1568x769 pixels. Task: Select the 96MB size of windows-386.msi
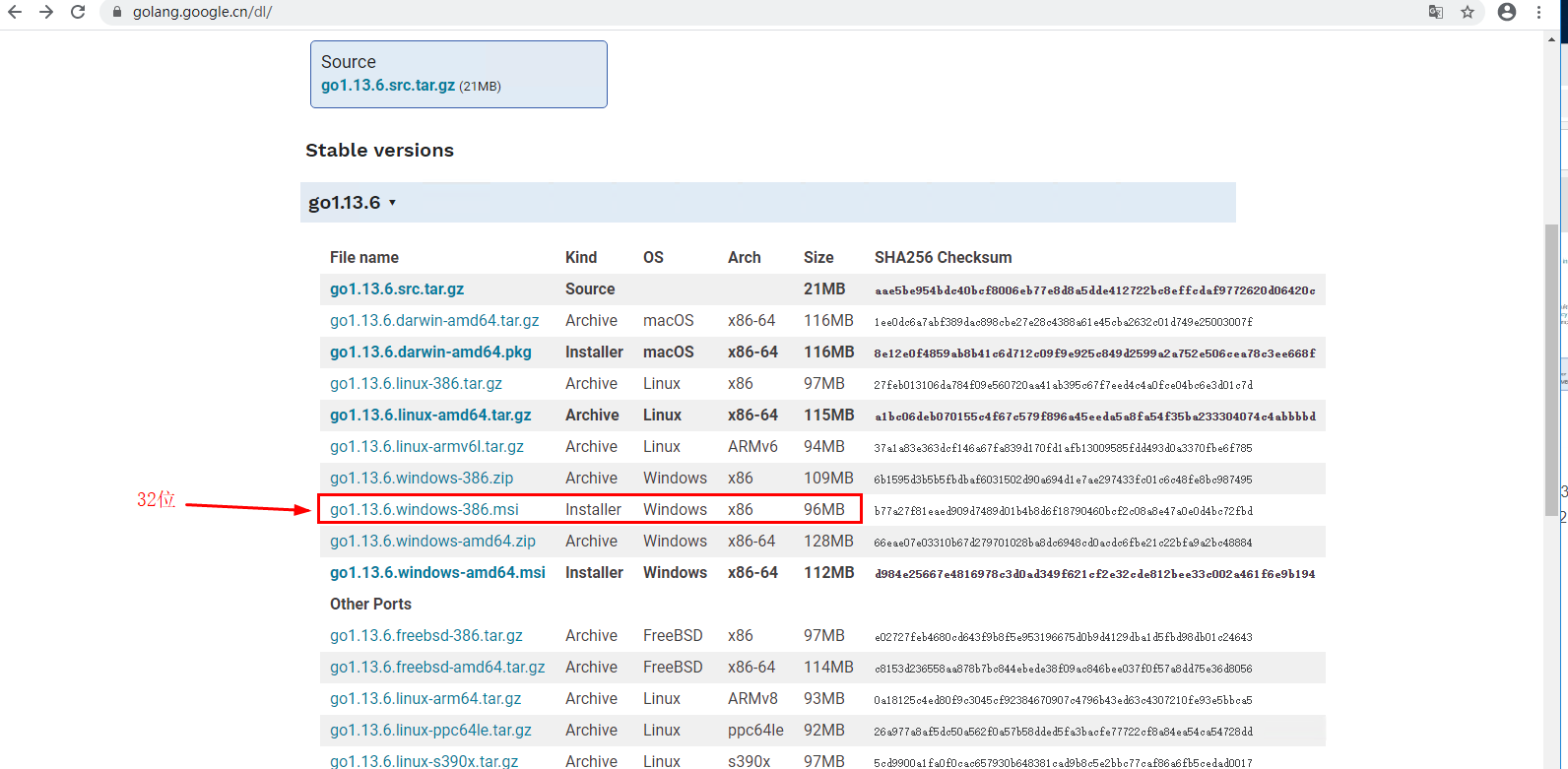click(824, 509)
